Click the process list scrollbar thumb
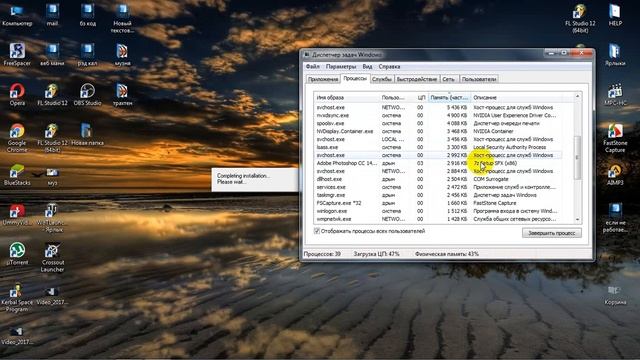Screen dimensions: 640x360 [578, 158]
